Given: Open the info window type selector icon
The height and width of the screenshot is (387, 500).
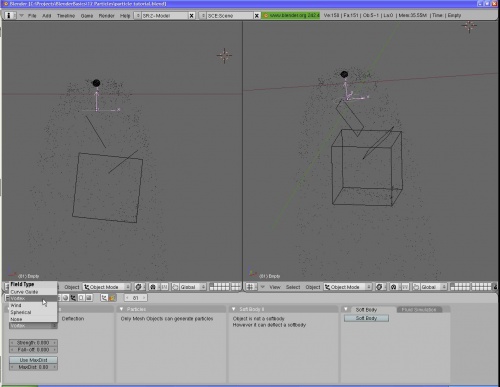Looking at the screenshot, I should [9, 15].
